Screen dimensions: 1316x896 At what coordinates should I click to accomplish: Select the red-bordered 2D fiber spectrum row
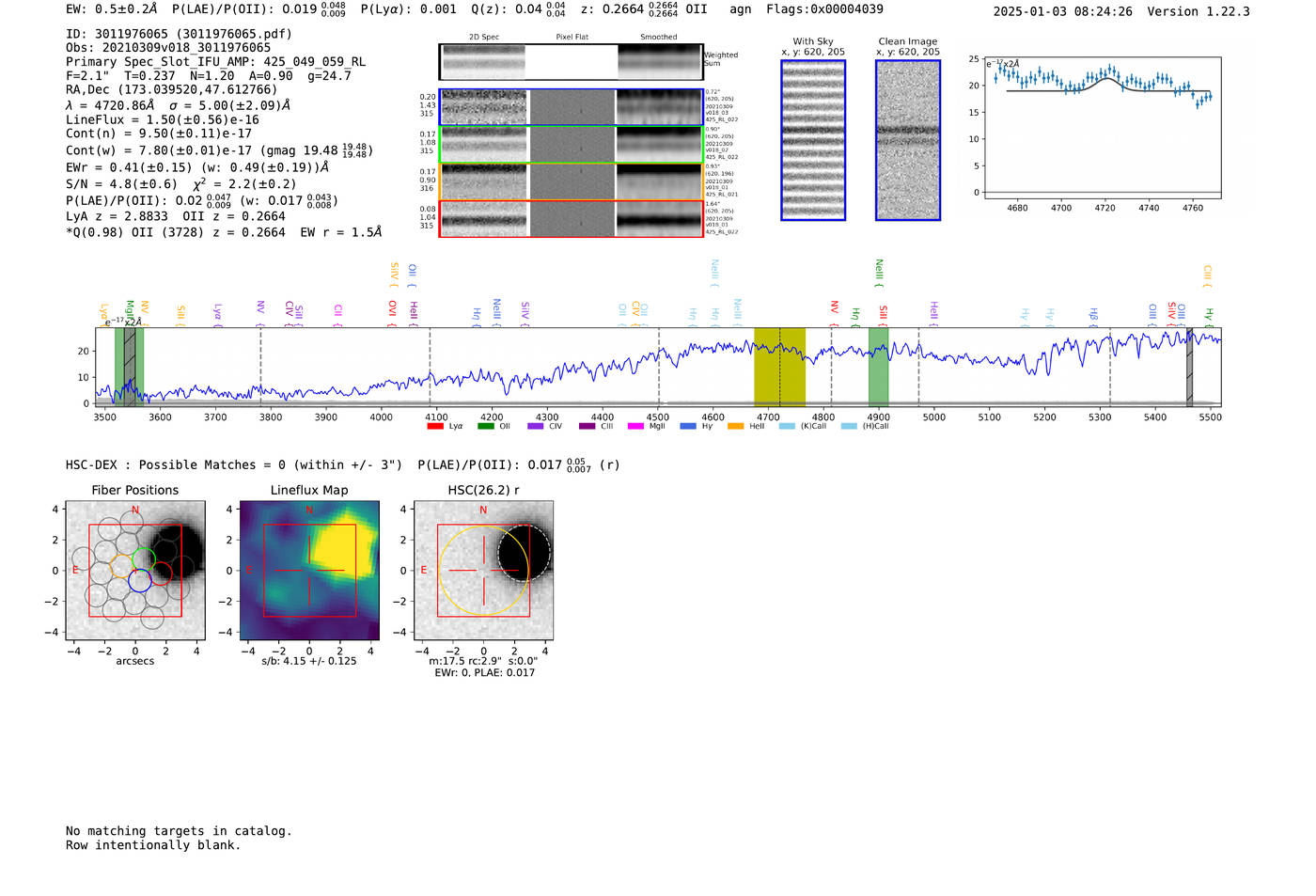point(571,219)
